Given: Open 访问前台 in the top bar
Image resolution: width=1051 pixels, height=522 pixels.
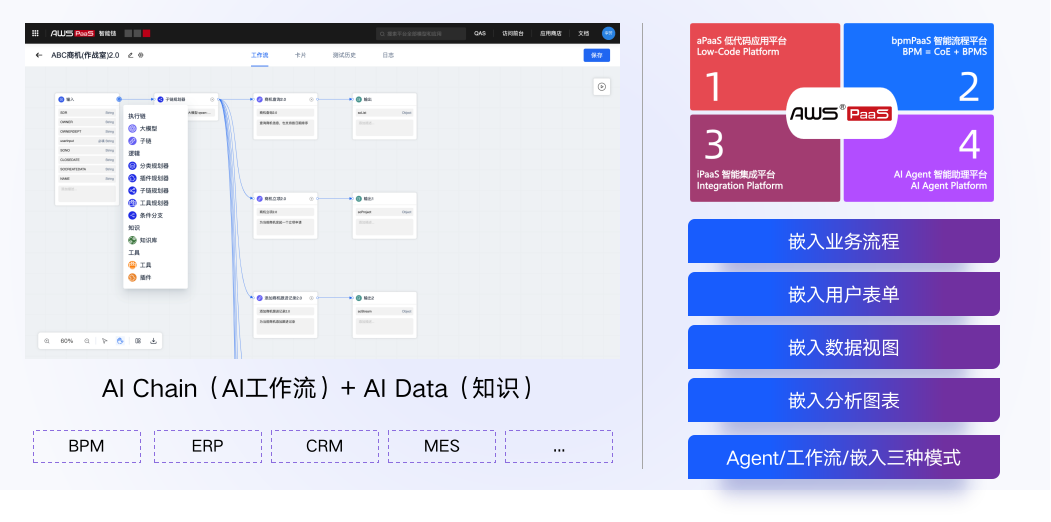Looking at the screenshot, I should [x=513, y=33].
